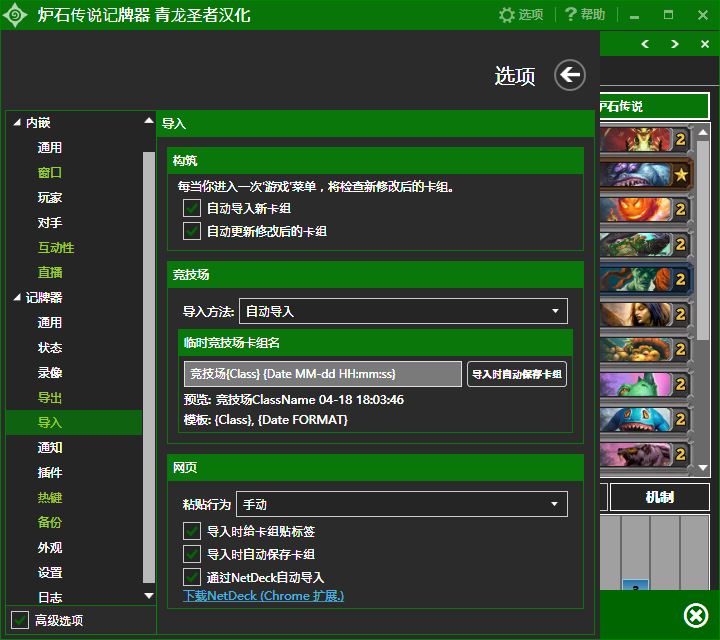Click the back arrow next to 选项
This screenshot has width=720, height=640.
tap(569, 75)
